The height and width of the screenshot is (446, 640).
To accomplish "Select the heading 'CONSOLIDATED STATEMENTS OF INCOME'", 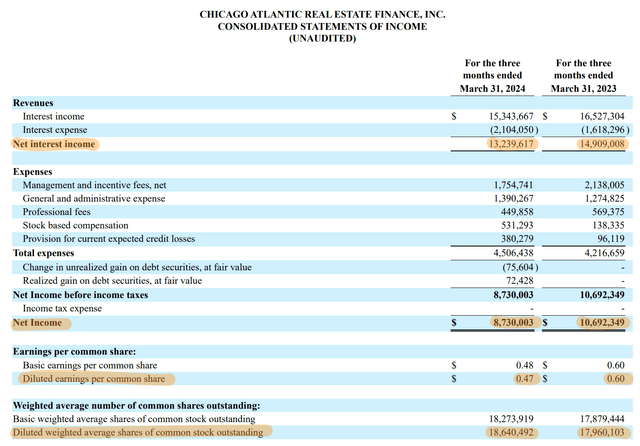I will point(322,27).
